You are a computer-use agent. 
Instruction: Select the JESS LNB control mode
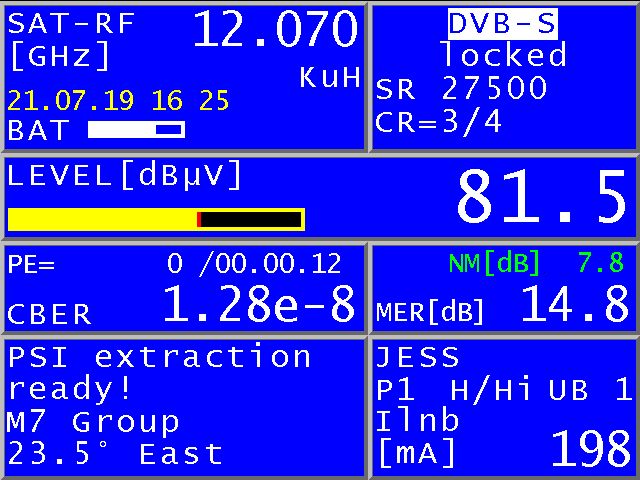(x=418, y=357)
